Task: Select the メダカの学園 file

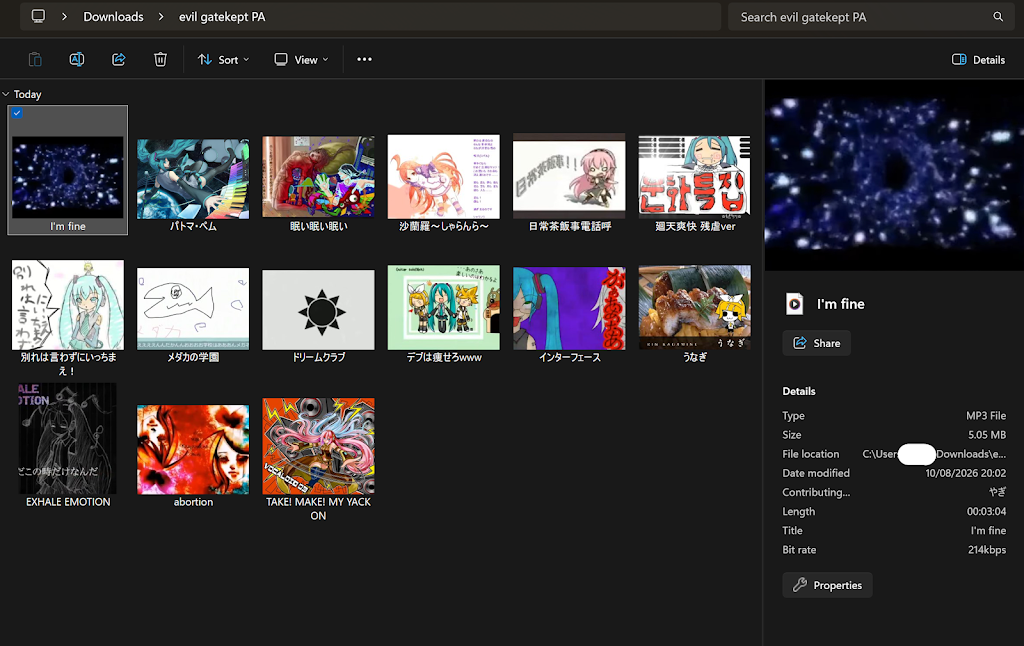Action: click(193, 315)
